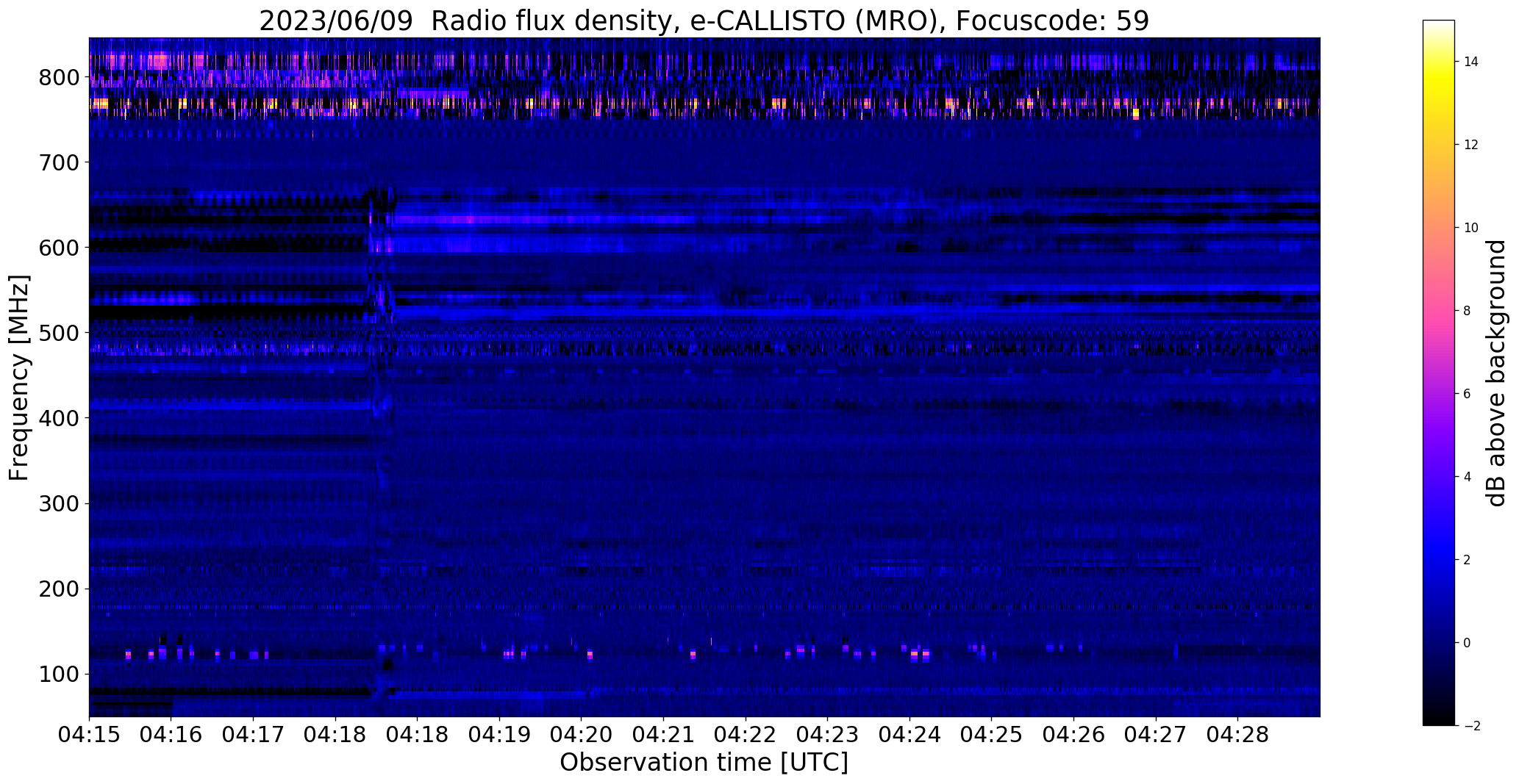Click the 'Observation time [UTC]' x-axis label
This screenshot has height=784, width=1519.
(x=704, y=763)
